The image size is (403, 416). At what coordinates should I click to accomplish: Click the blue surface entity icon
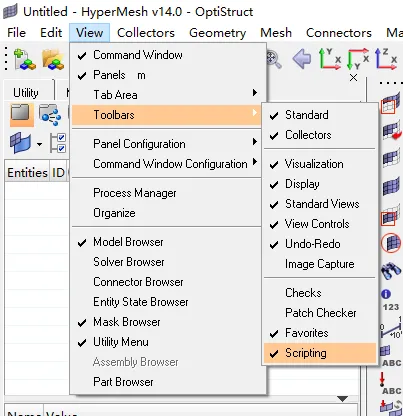coord(21,142)
